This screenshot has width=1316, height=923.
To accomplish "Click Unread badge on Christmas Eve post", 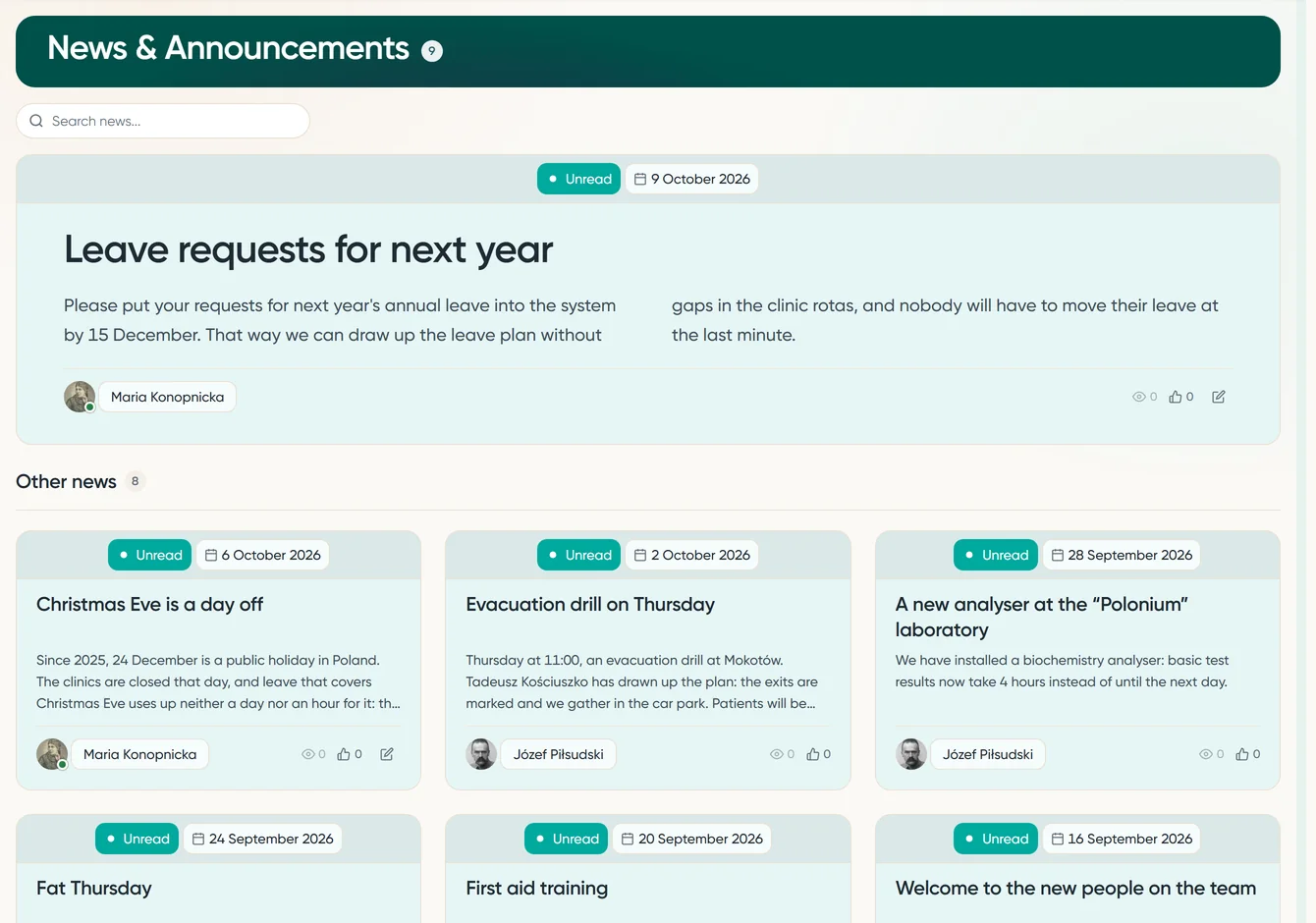I will point(149,555).
